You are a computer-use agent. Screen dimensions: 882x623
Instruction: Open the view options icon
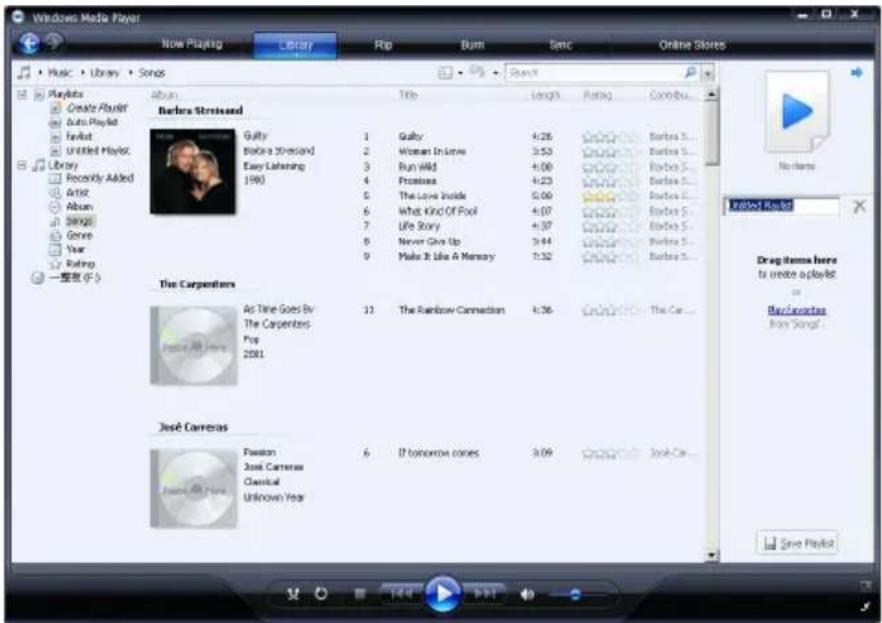(x=477, y=71)
